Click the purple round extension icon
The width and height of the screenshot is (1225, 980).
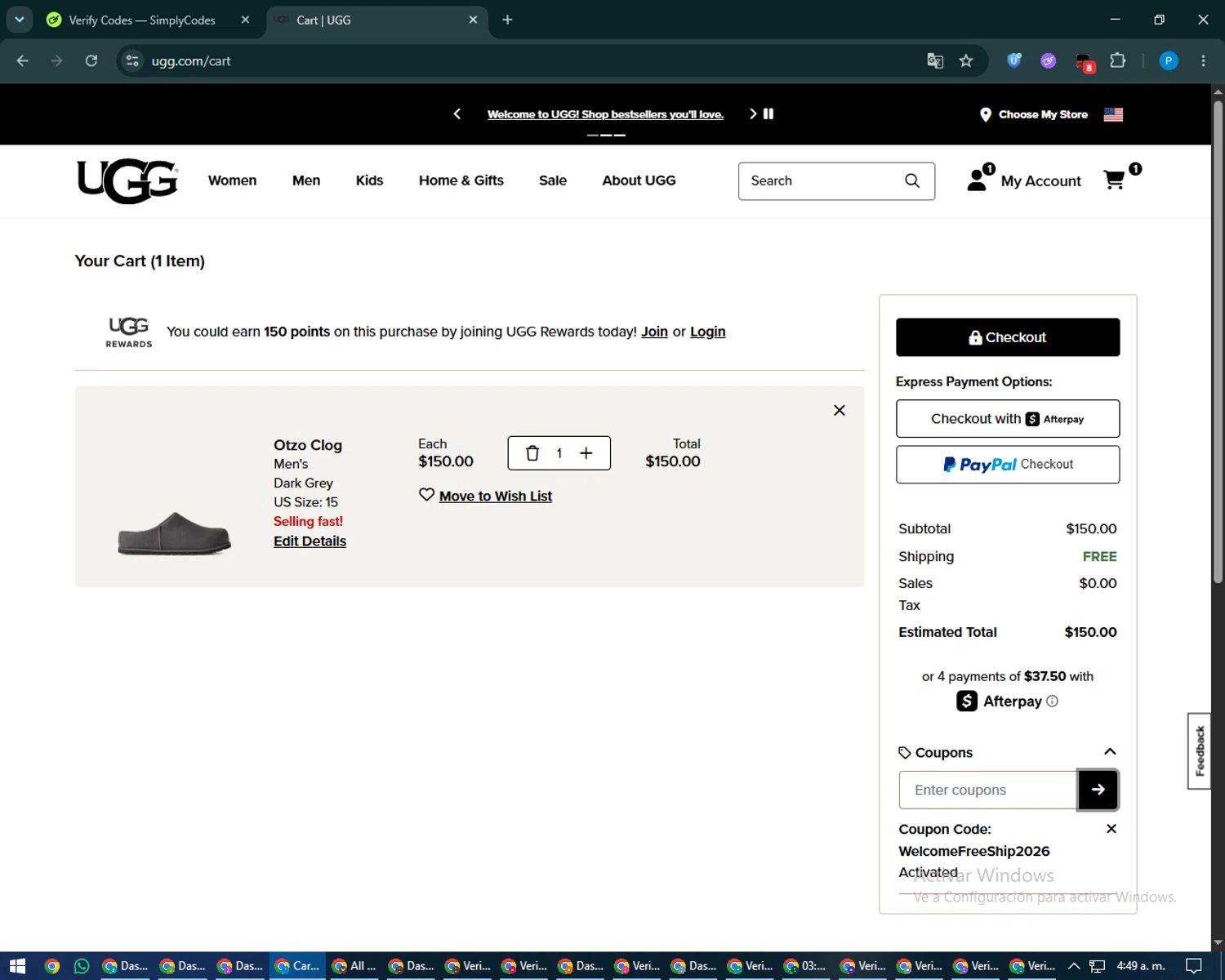coord(1049,60)
